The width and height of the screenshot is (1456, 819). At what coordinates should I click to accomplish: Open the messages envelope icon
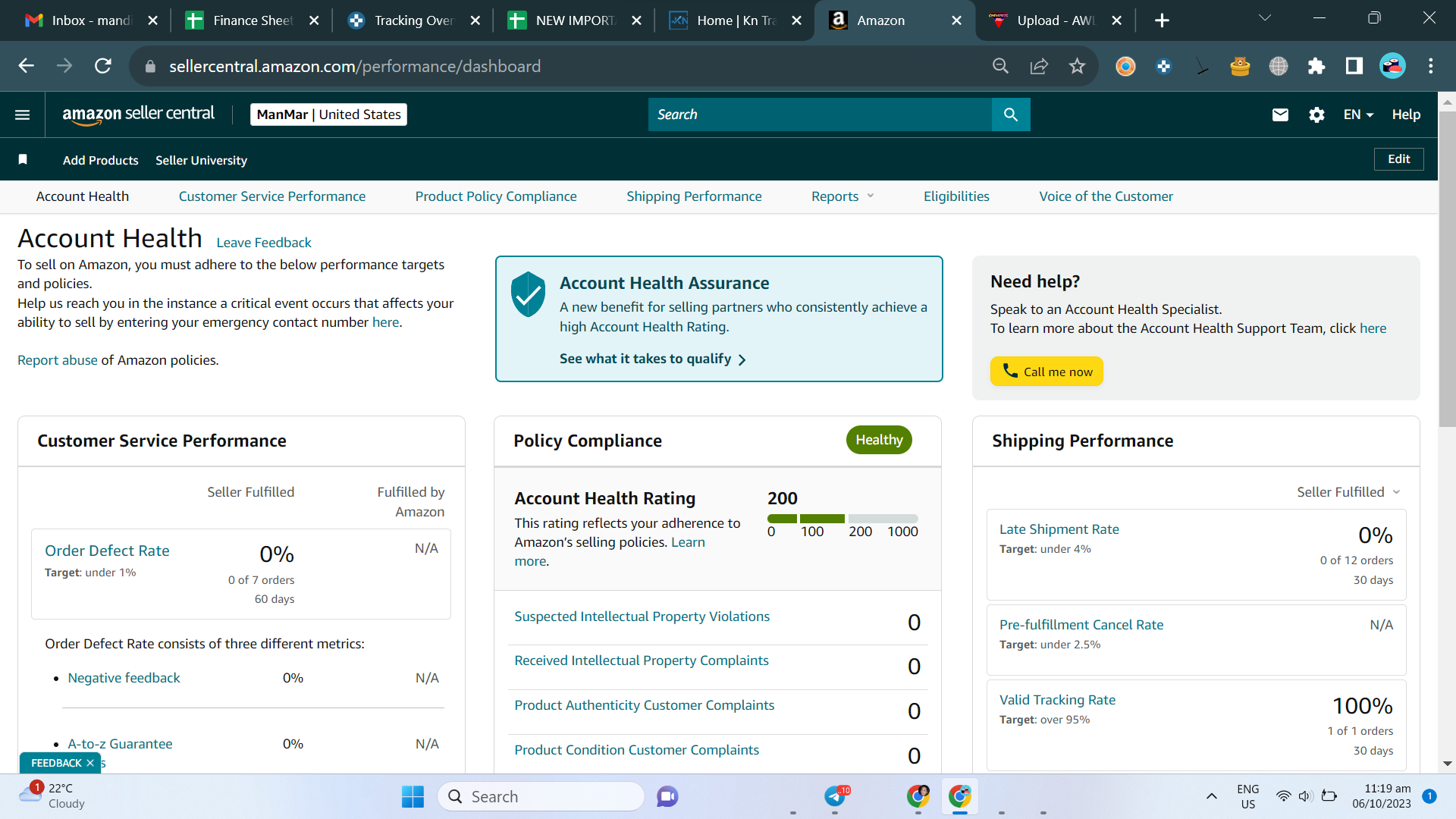pyautogui.click(x=1280, y=115)
